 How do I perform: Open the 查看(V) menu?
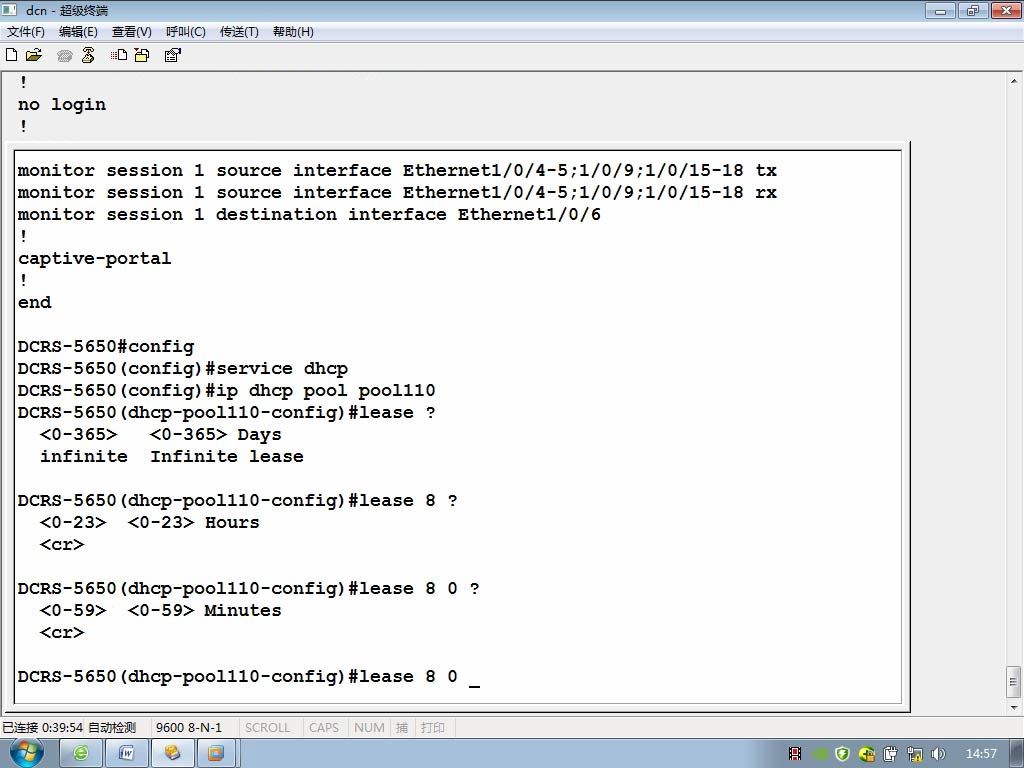131,32
